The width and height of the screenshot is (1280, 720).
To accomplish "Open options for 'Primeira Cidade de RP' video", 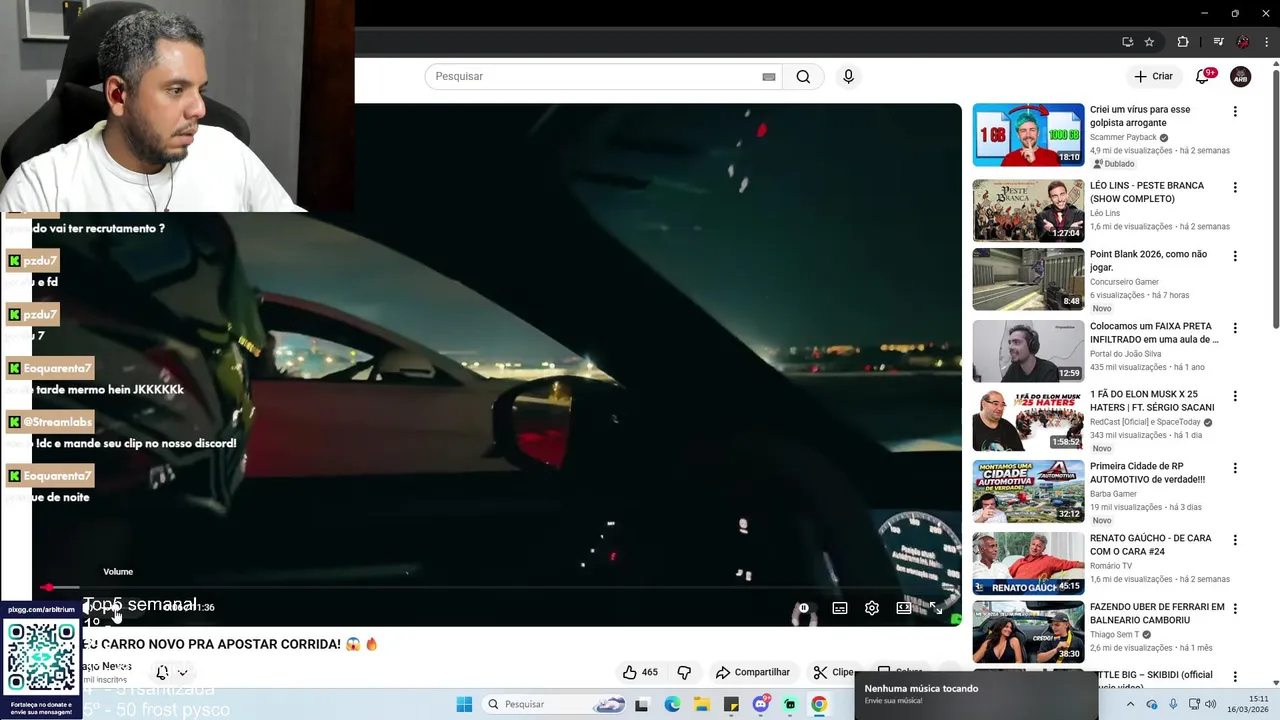I will coord(1235,468).
